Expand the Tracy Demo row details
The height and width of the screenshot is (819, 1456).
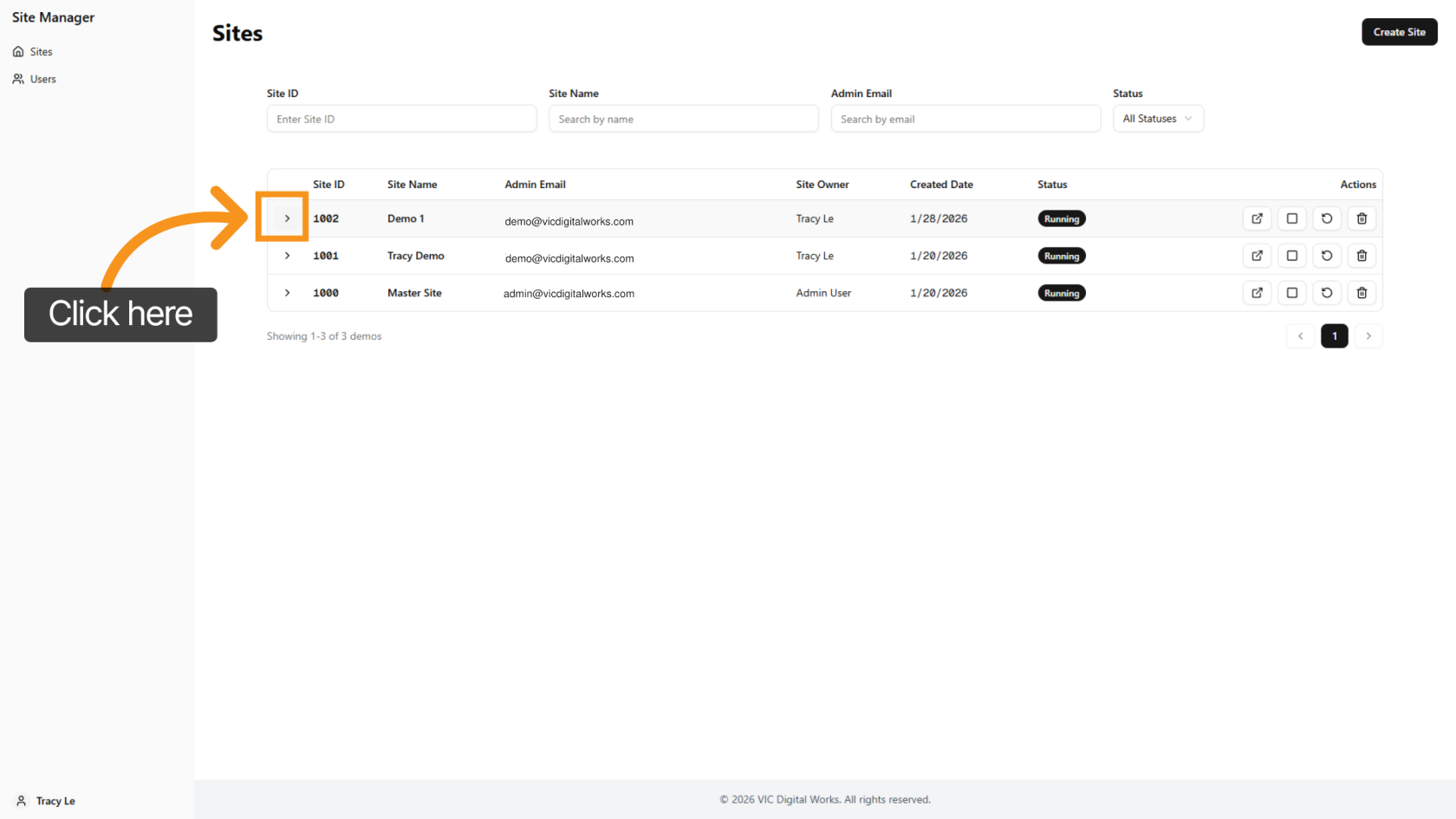coord(287,256)
